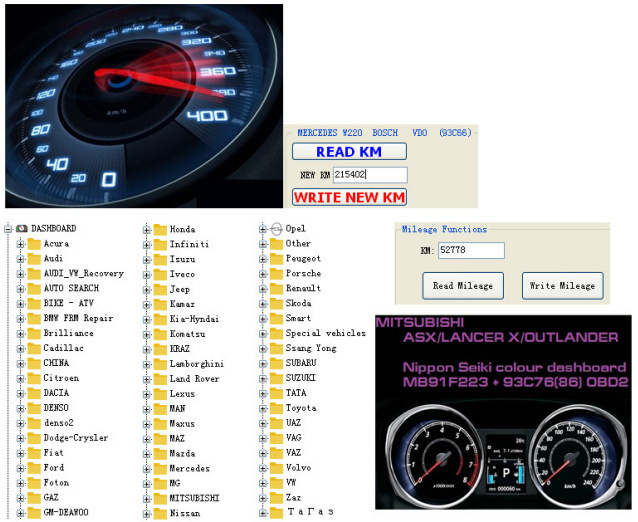Select the SUZUKI tree item
Screen dimensions: 638x522
click(x=301, y=378)
